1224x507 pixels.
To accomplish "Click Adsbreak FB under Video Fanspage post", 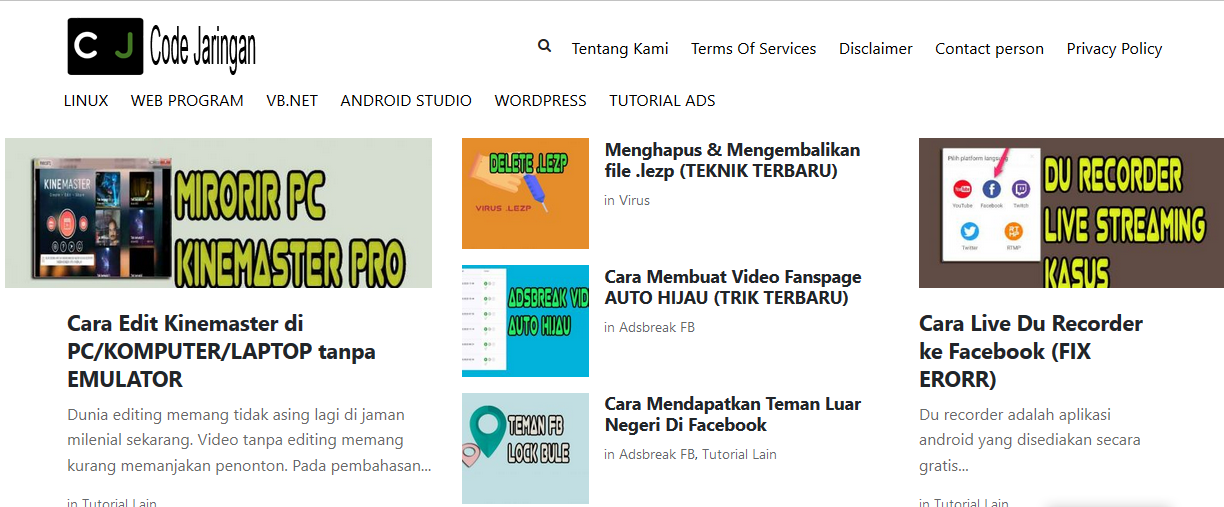I will 657,327.
